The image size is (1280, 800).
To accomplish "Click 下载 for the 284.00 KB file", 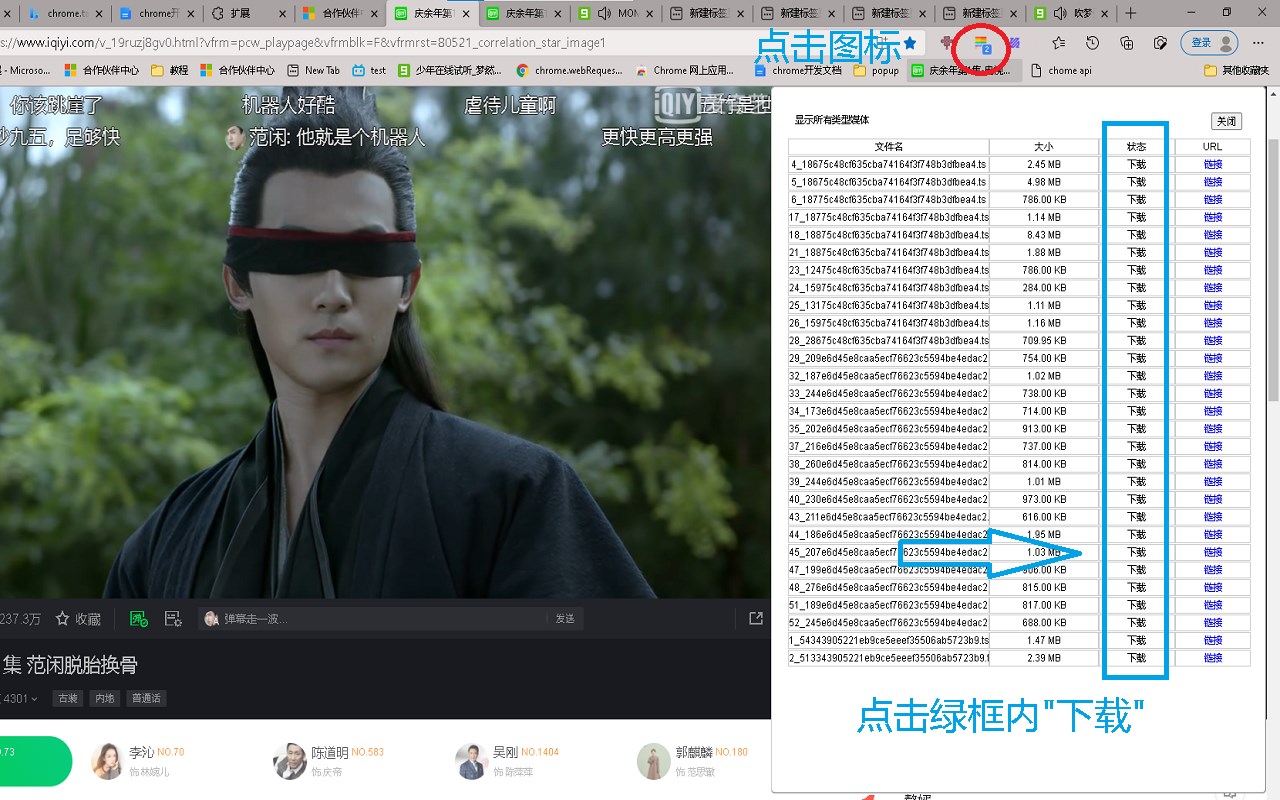I will point(1137,288).
